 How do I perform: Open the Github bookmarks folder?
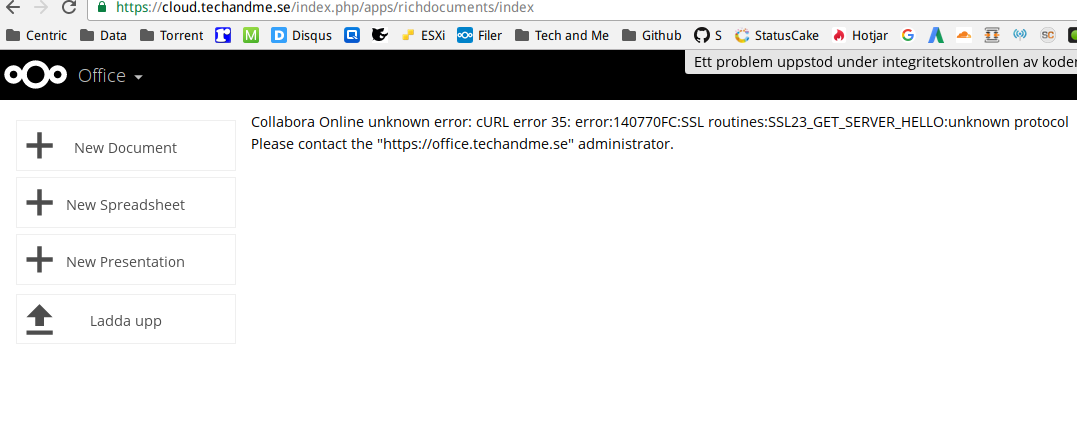click(x=651, y=35)
